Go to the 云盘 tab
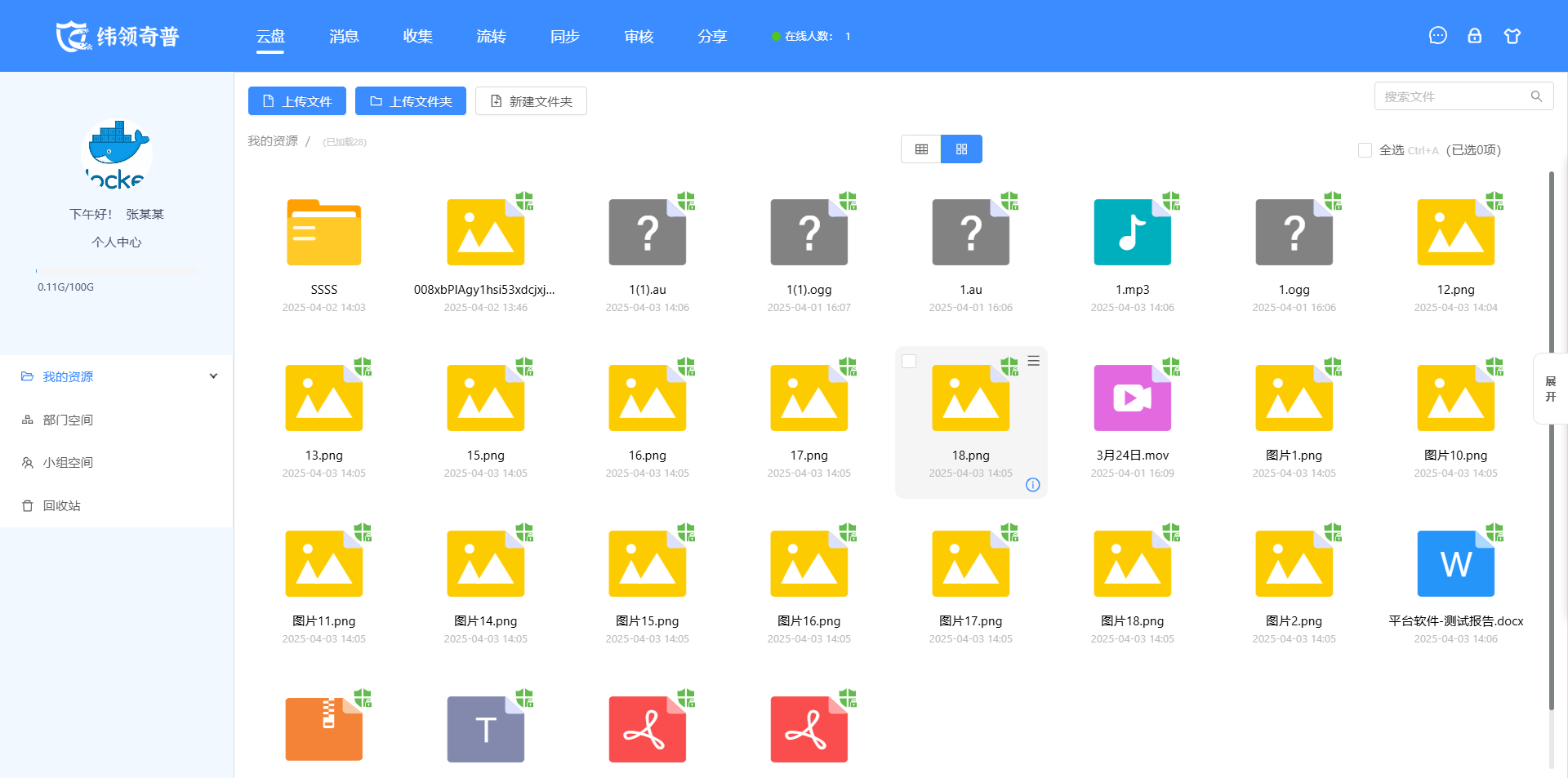 tap(270, 37)
